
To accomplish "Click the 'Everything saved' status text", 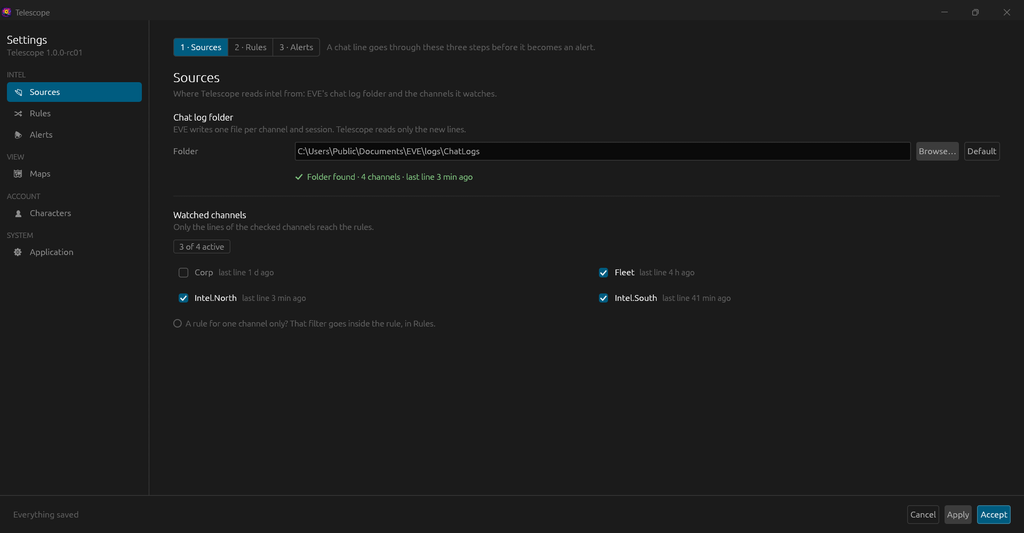I will pos(46,515).
